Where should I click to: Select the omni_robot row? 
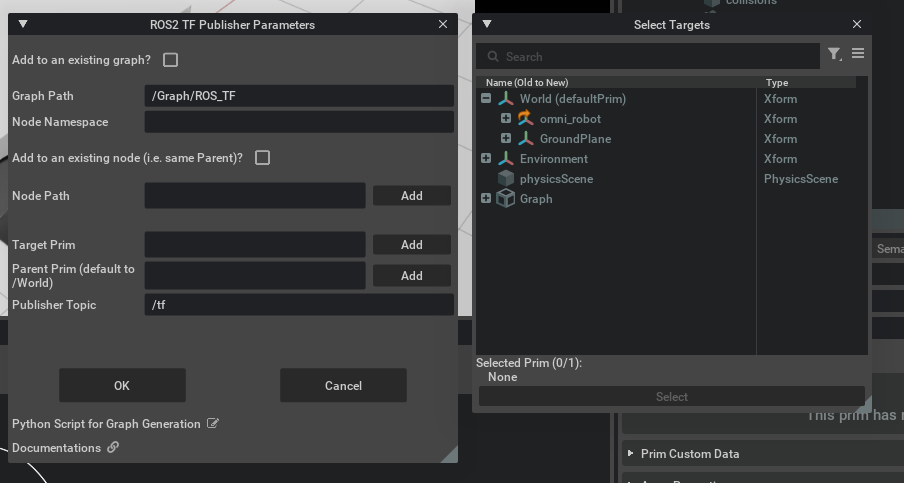671,119
